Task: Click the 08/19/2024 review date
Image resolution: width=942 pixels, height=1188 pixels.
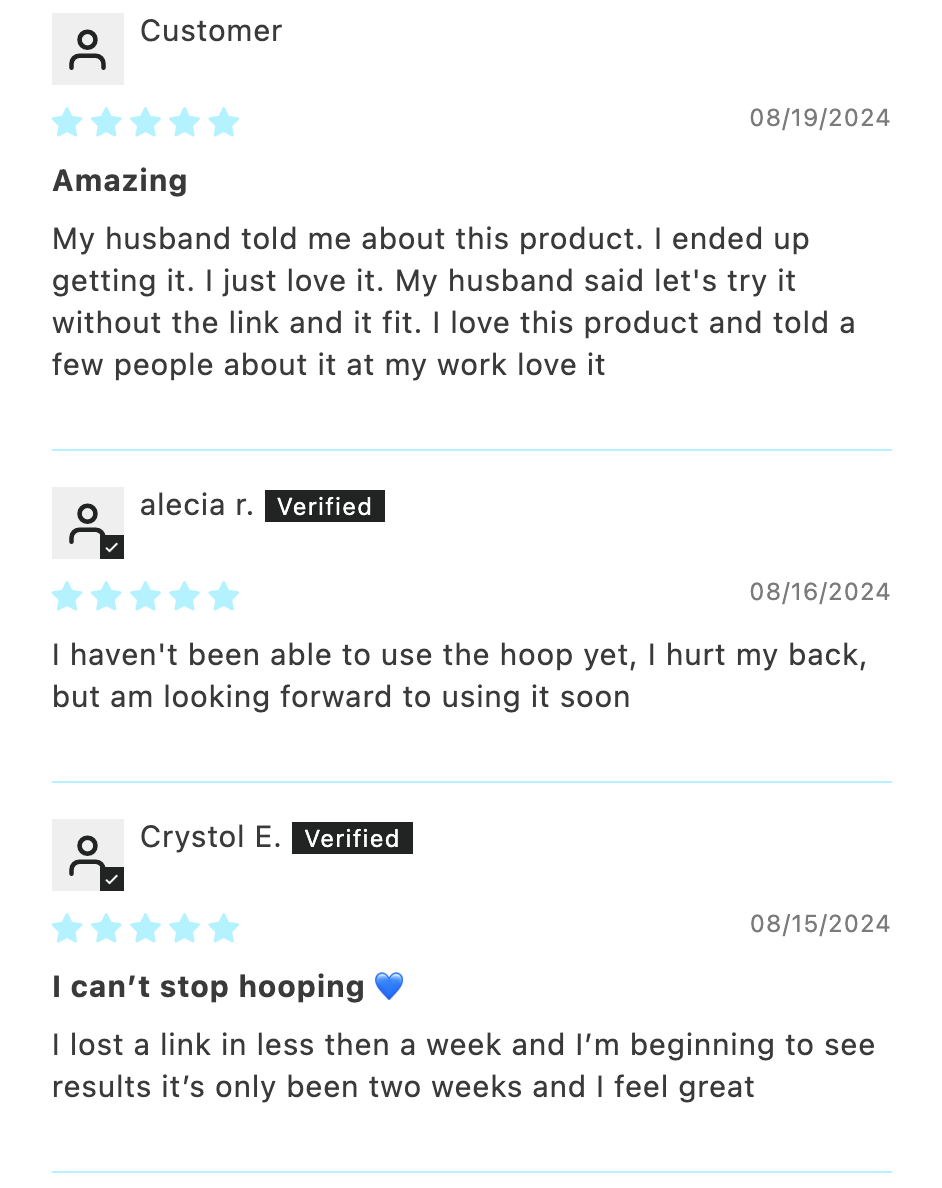Action: point(819,118)
